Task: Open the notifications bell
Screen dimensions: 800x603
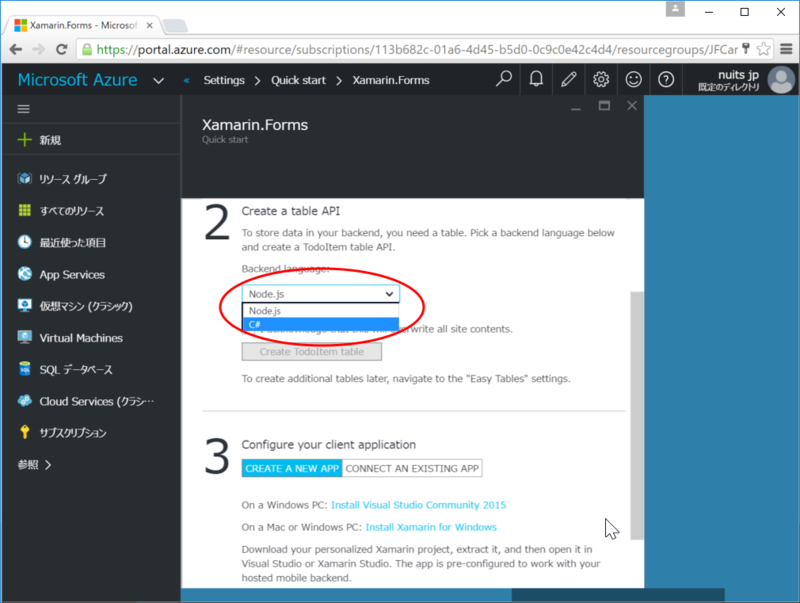Action: 536,79
